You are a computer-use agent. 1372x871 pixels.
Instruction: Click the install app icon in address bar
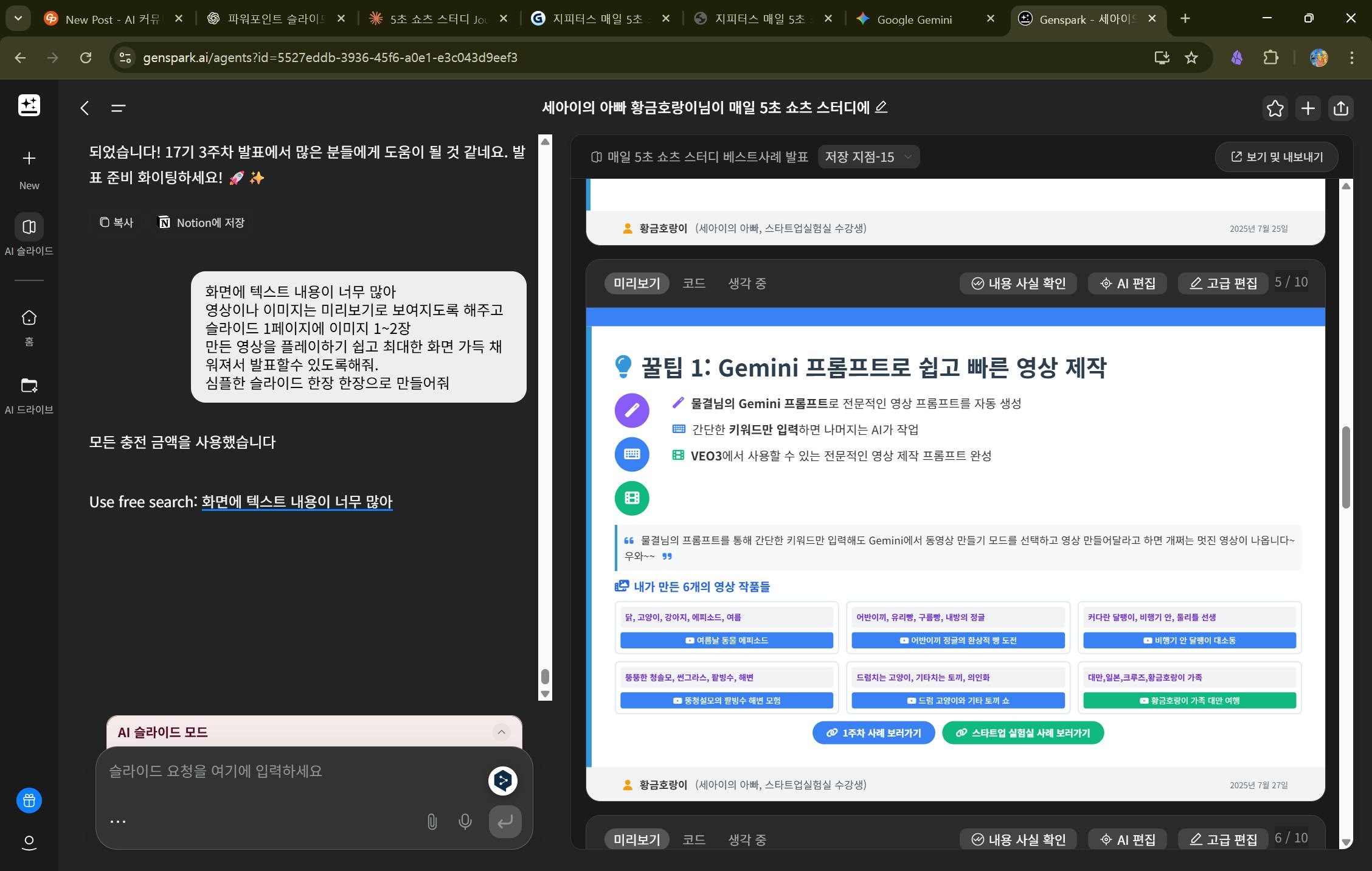(1162, 58)
